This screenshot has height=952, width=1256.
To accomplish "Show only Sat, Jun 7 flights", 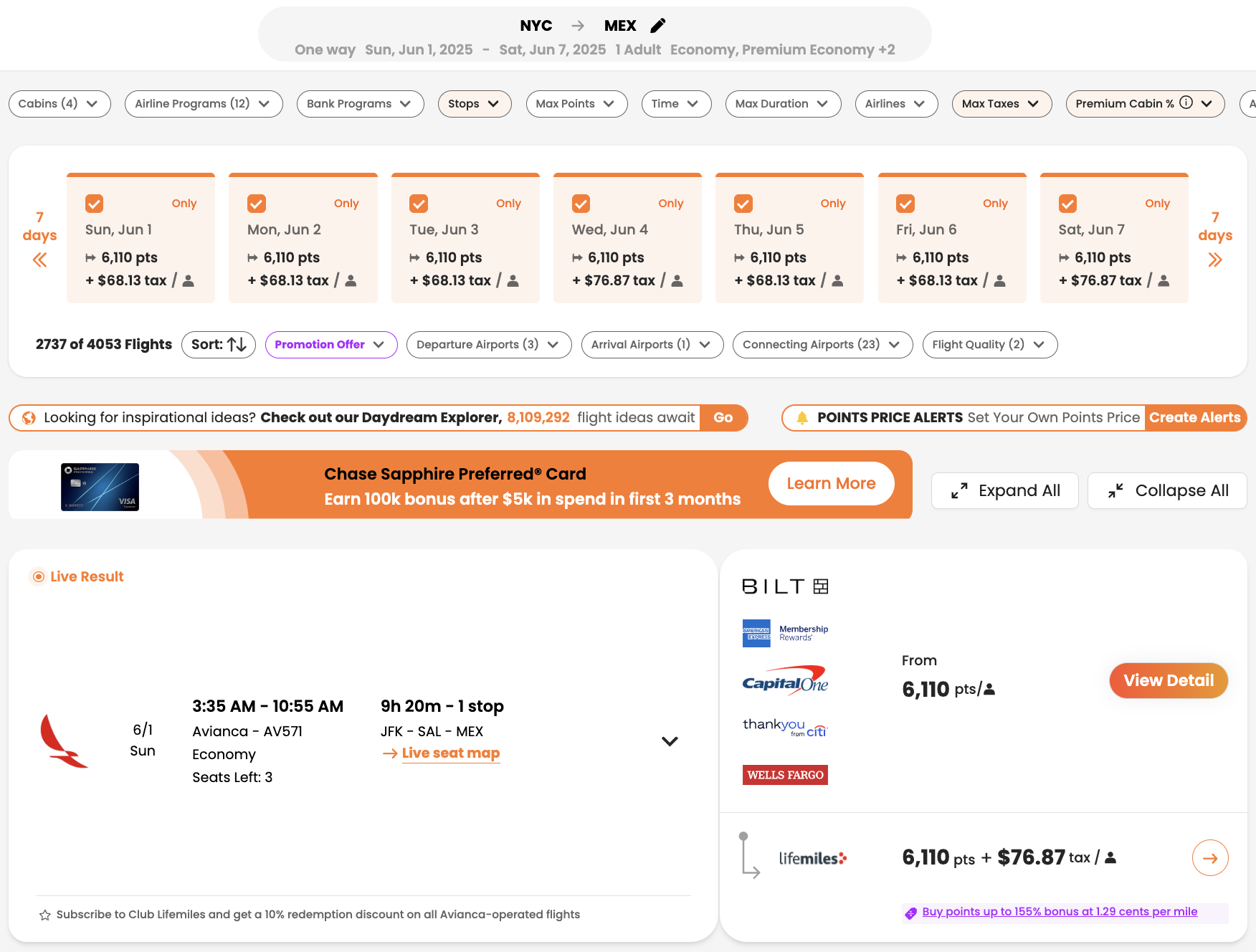I will 1157,204.
